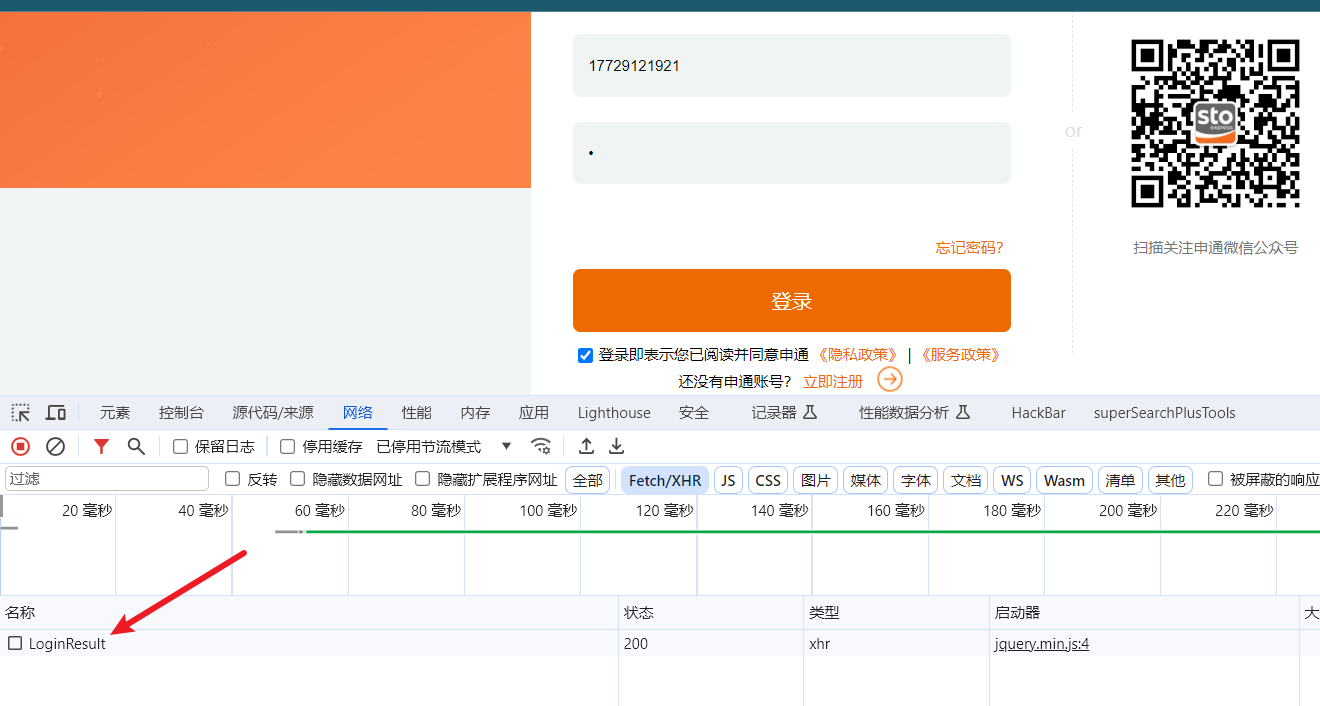Open the 《服务政策》 link
Screen dimensions: 1320x706
pos(960,355)
